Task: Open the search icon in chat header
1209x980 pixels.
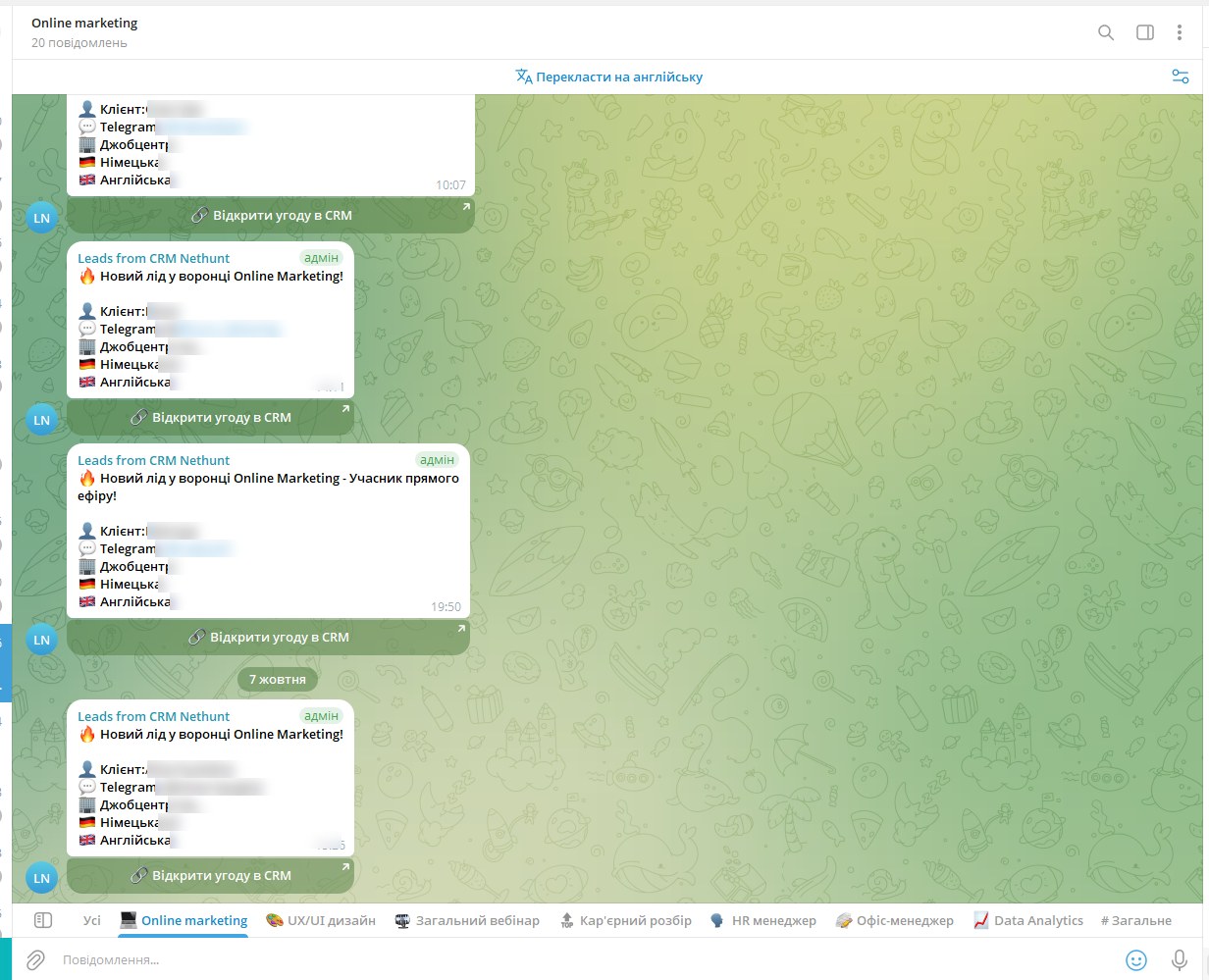Action: [x=1106, y=32]
